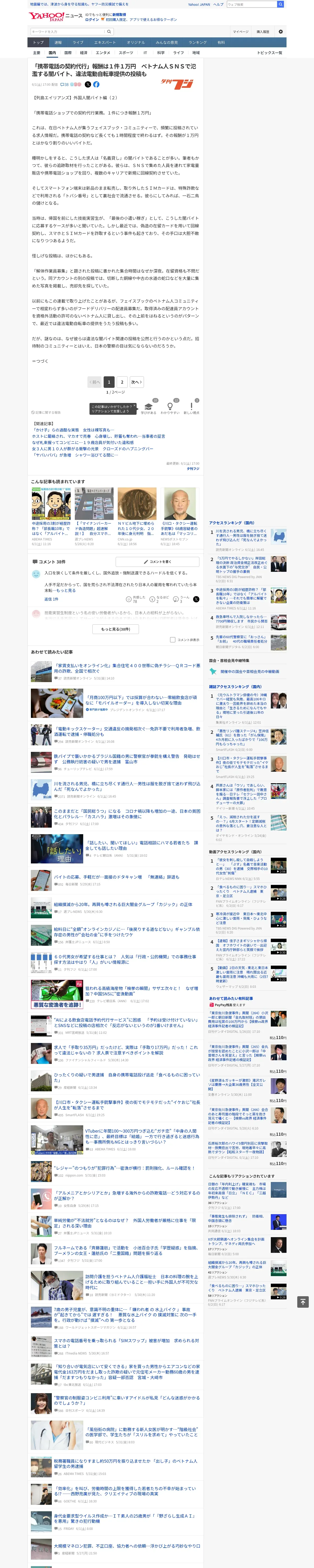Click the 新しい視点 exclamation reaction
This screenshot has width=314, height=1568.
pos(192,408)
